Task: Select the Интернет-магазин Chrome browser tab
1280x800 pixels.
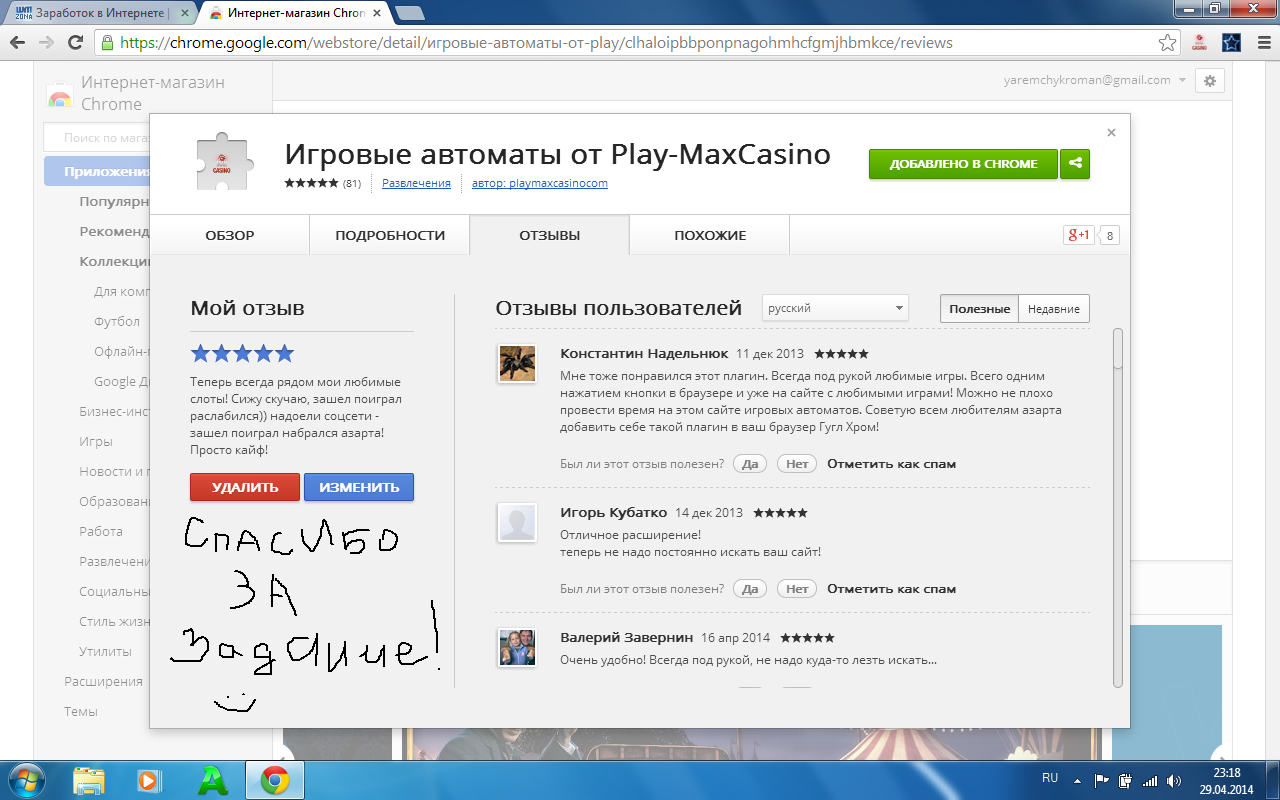Action: click(x=293, y=12)
